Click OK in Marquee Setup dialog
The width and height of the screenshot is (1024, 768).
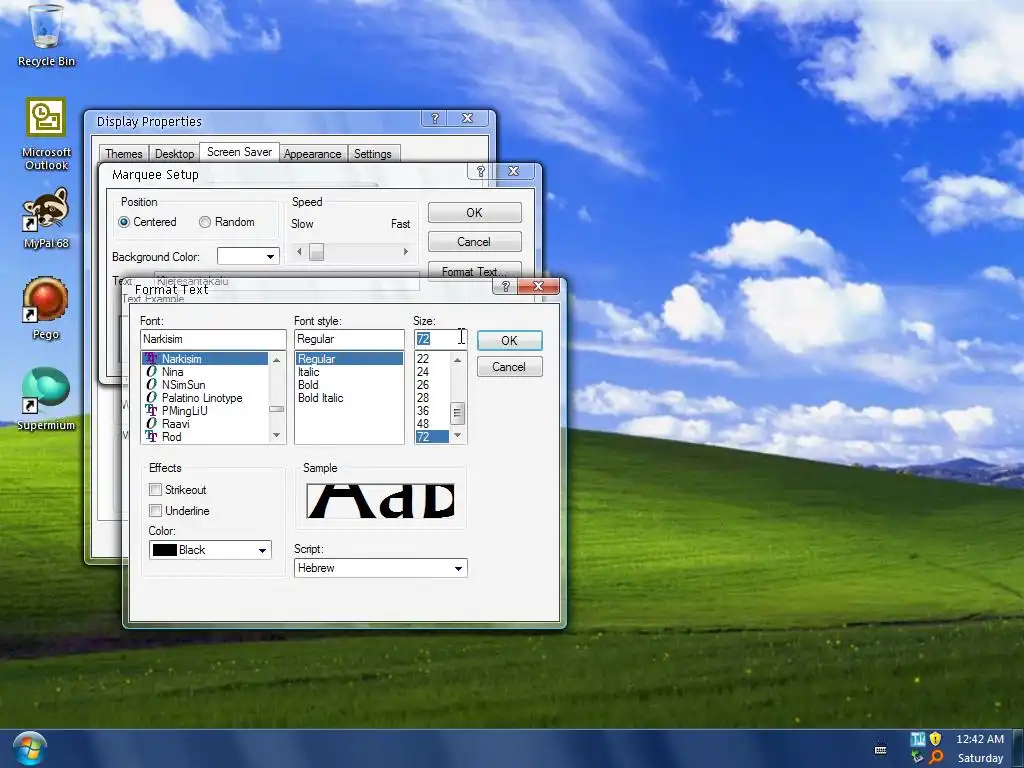[x=475, y=213]
